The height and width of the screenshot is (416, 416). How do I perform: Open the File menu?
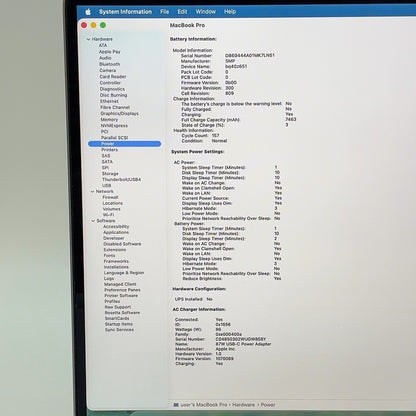164,12
